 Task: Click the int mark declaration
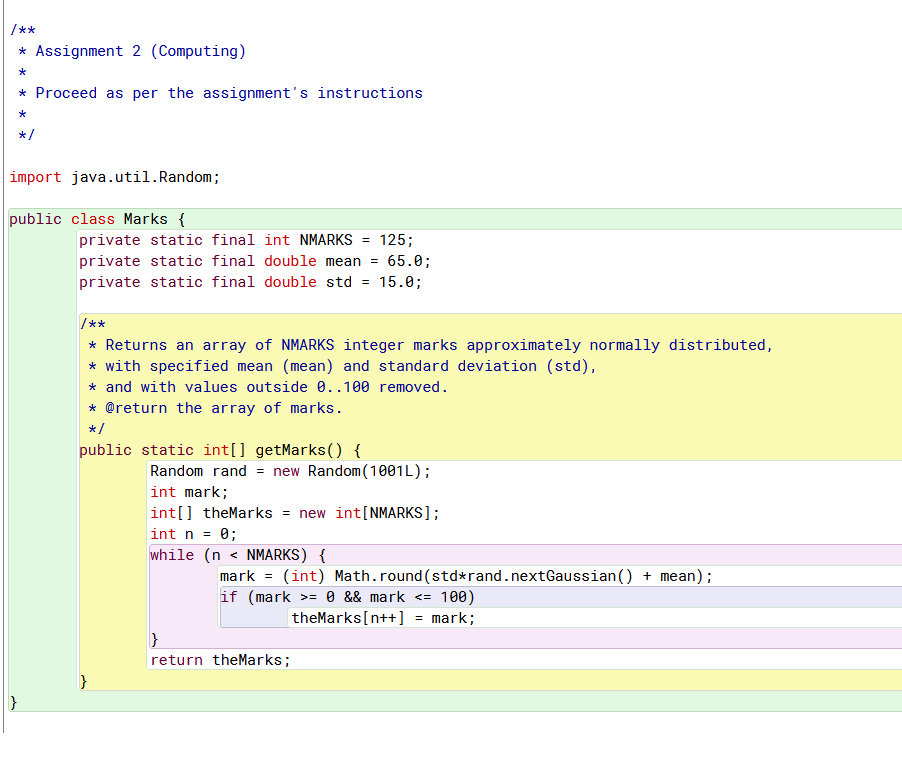185,491
